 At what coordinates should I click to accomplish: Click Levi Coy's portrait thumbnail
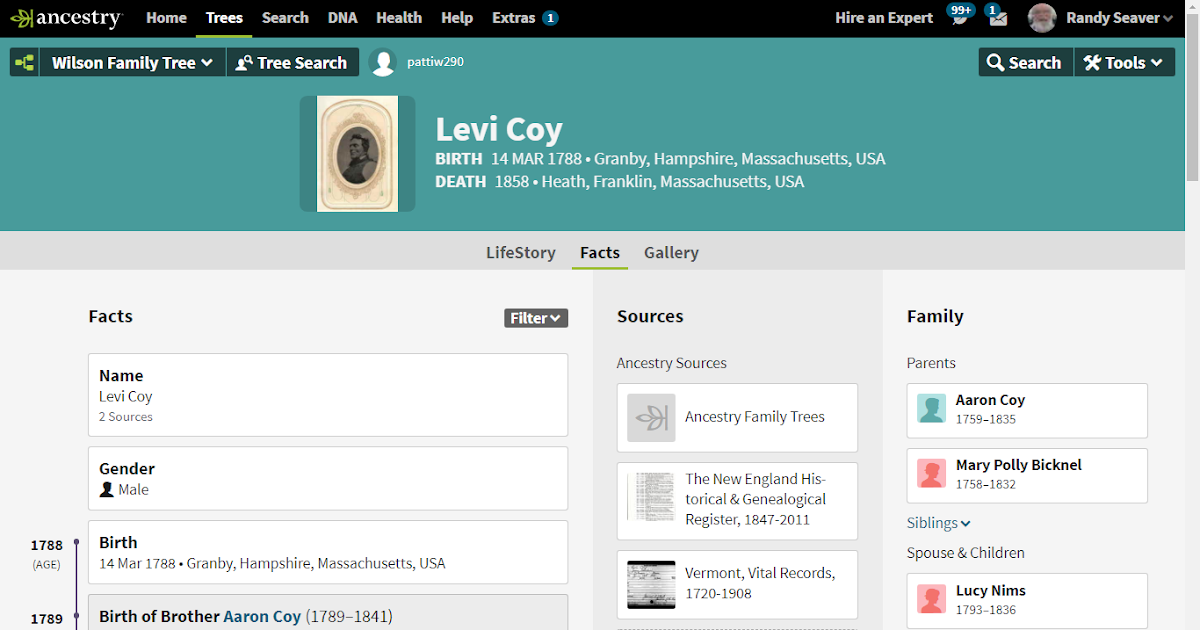[357, 153]
